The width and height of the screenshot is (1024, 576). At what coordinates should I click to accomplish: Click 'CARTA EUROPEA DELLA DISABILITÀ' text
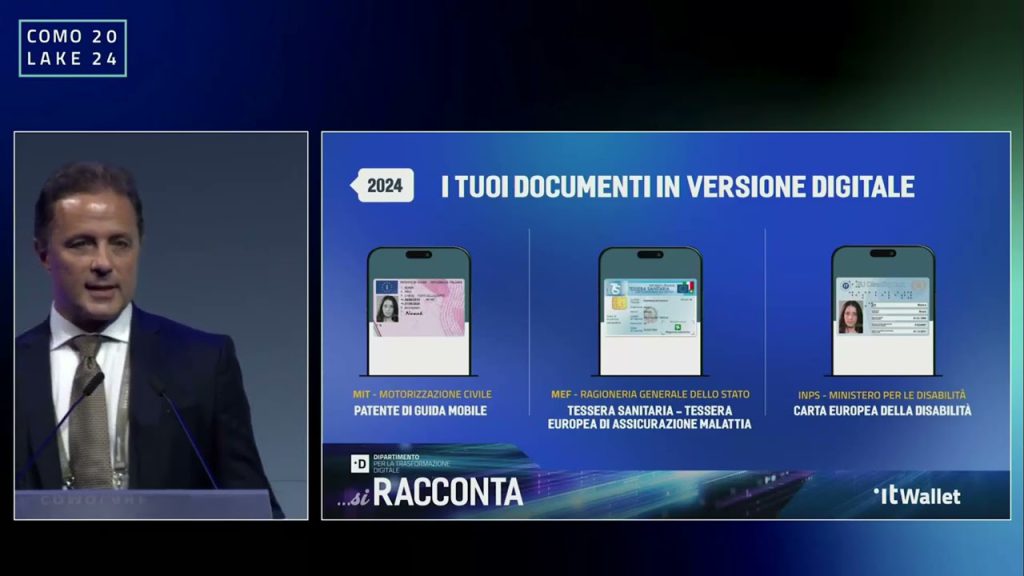tap(882, 411)
